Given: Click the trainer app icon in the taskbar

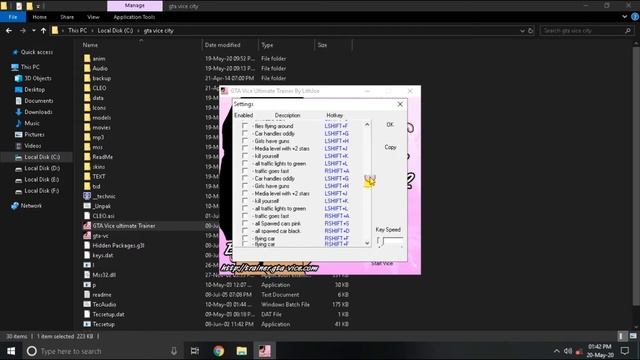Looking at the screenshot, I should coord(264,351).
